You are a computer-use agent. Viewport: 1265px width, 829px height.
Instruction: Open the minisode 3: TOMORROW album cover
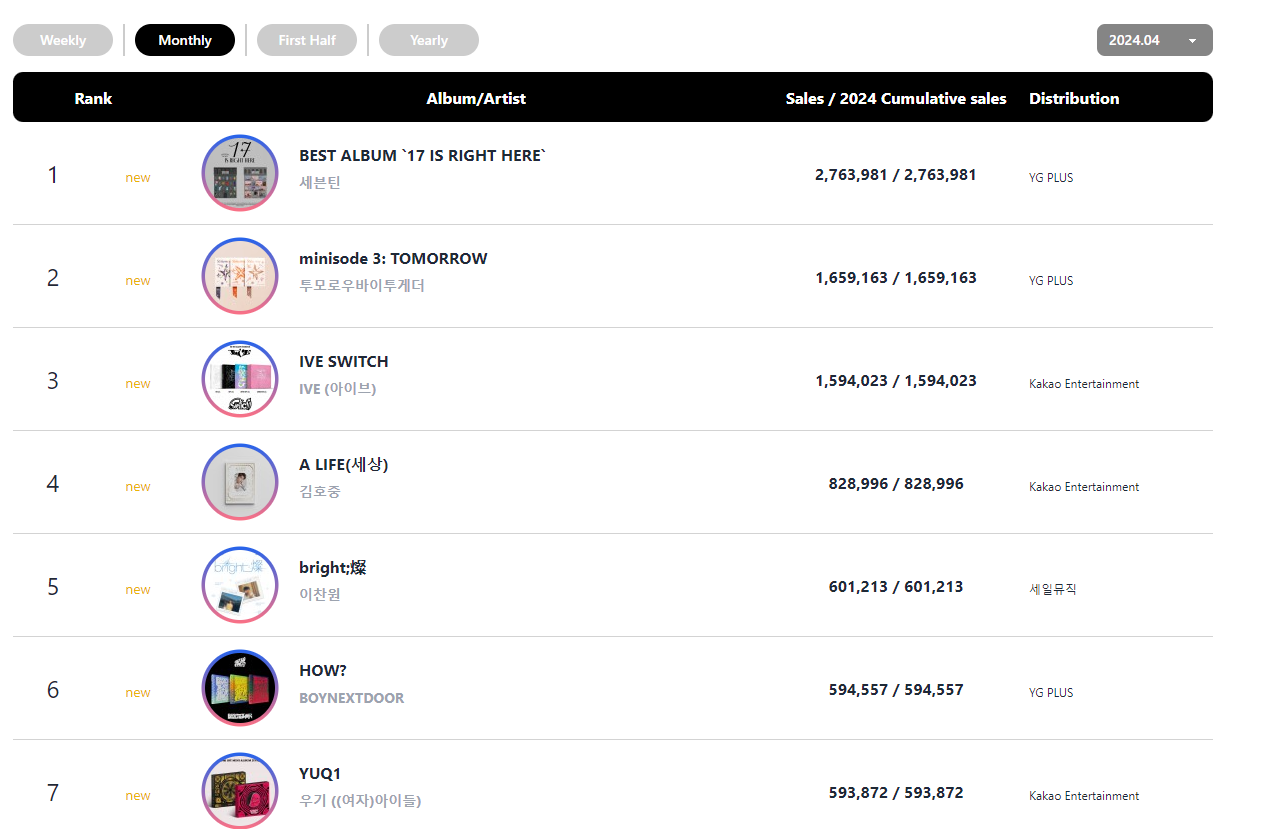[240, 276]
